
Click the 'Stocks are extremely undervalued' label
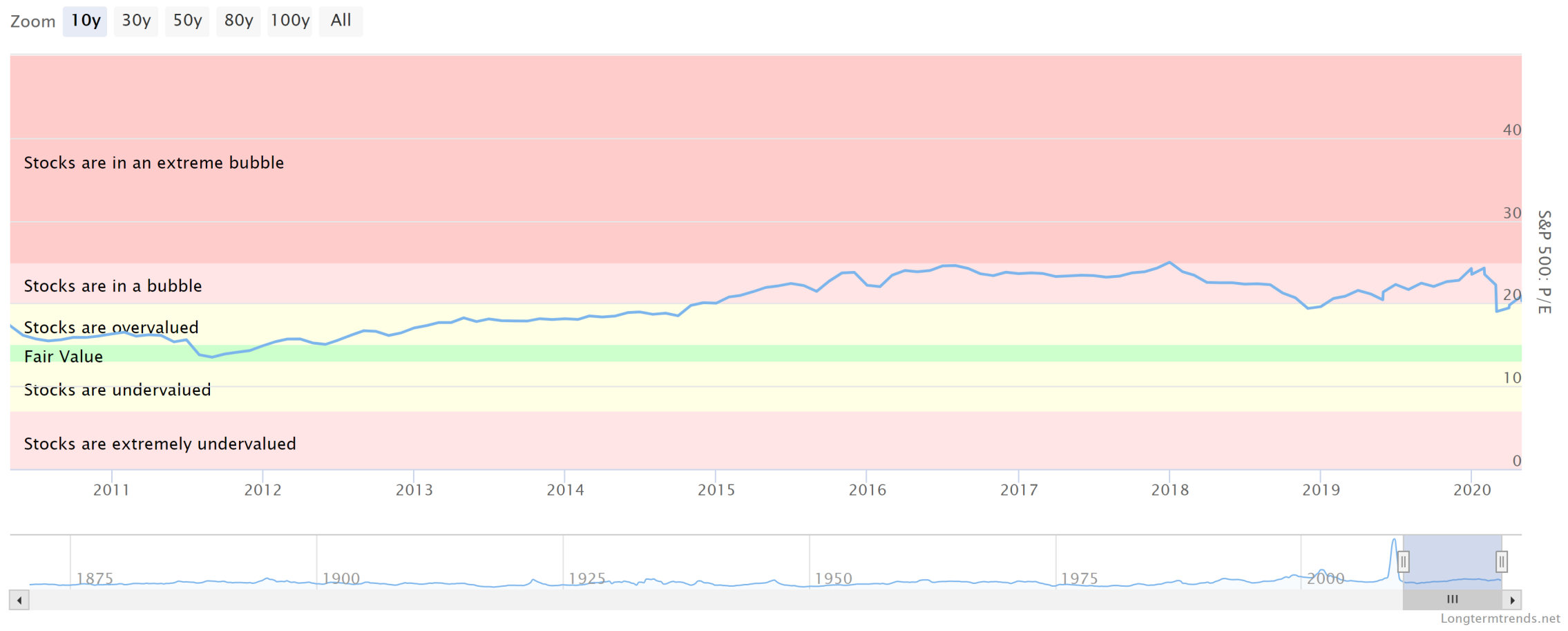point(160,444)
